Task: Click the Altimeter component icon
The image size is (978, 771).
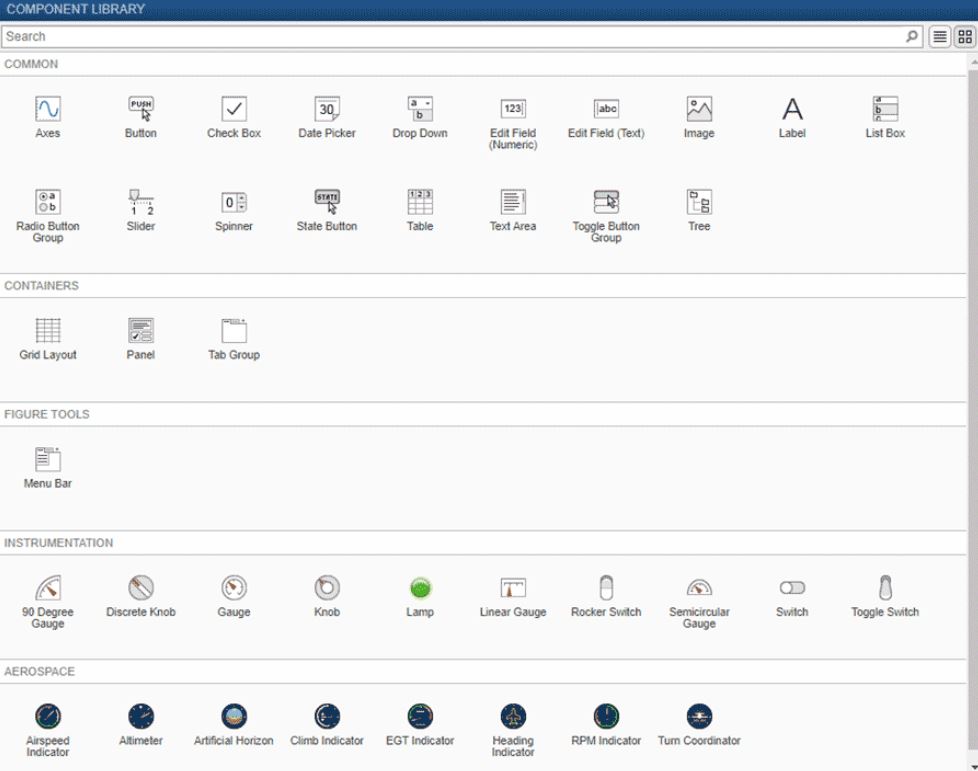Action: (139, 714)
